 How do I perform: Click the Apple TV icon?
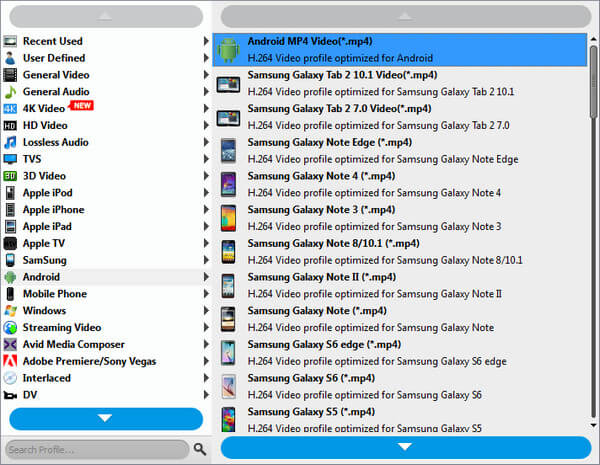tap(10, 243)
